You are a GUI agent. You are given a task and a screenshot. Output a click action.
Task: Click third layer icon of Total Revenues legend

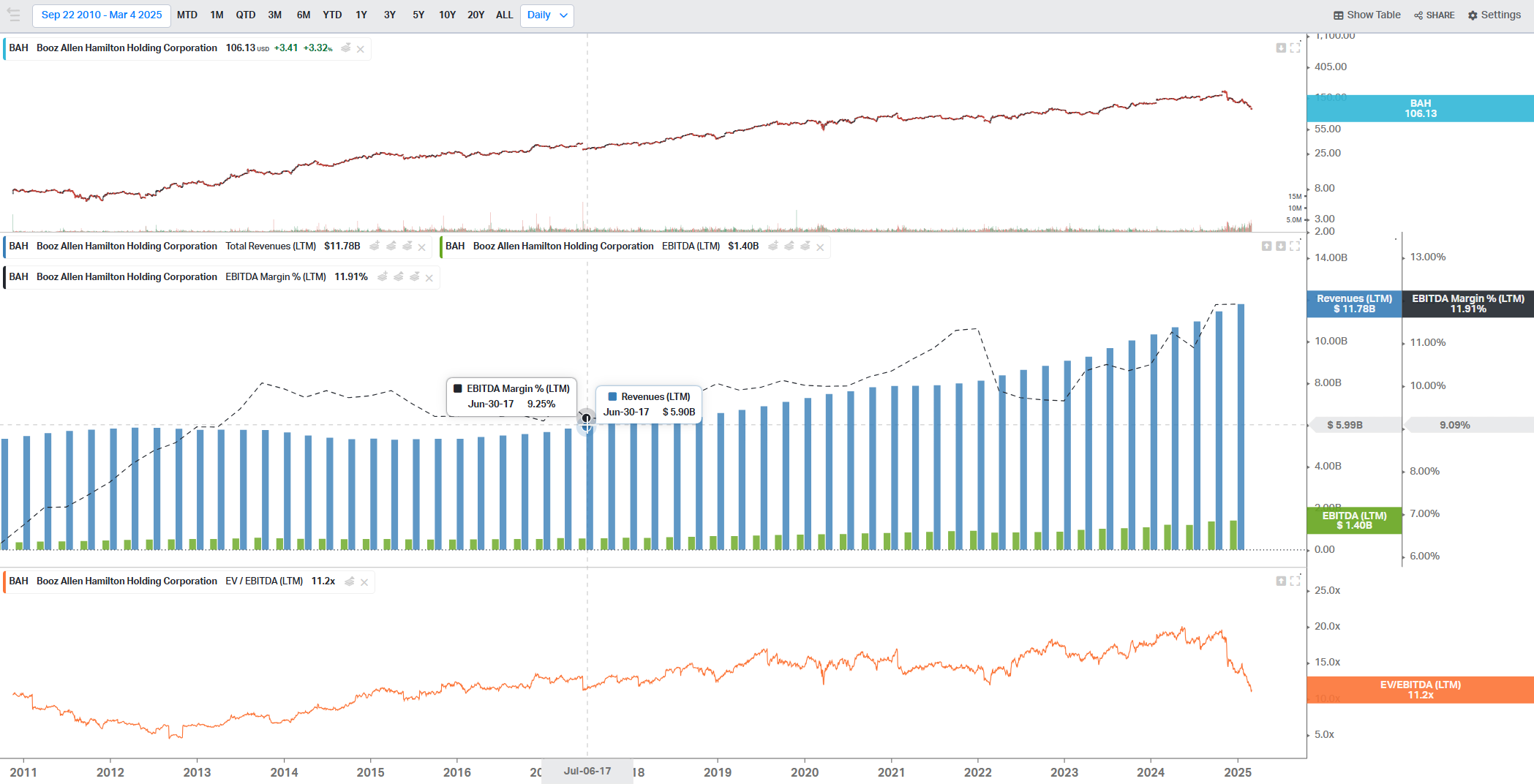pyautogui.click(x=407, y=246)
